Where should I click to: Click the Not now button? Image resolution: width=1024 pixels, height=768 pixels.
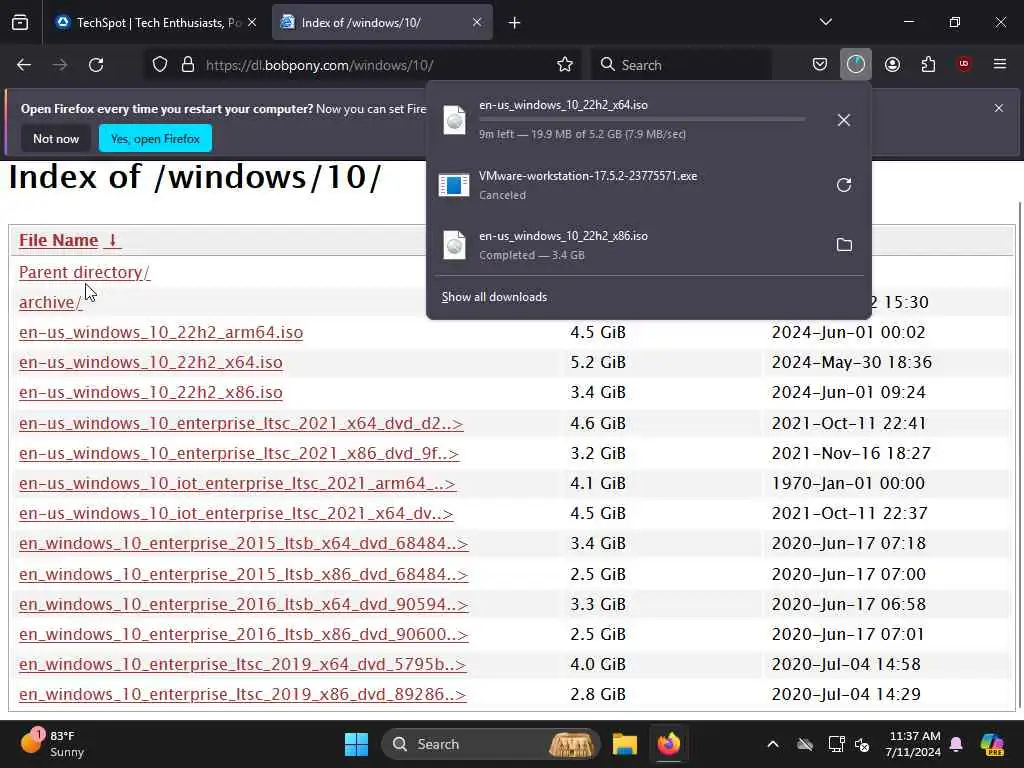pyautogui.click(x=56, y=138)
